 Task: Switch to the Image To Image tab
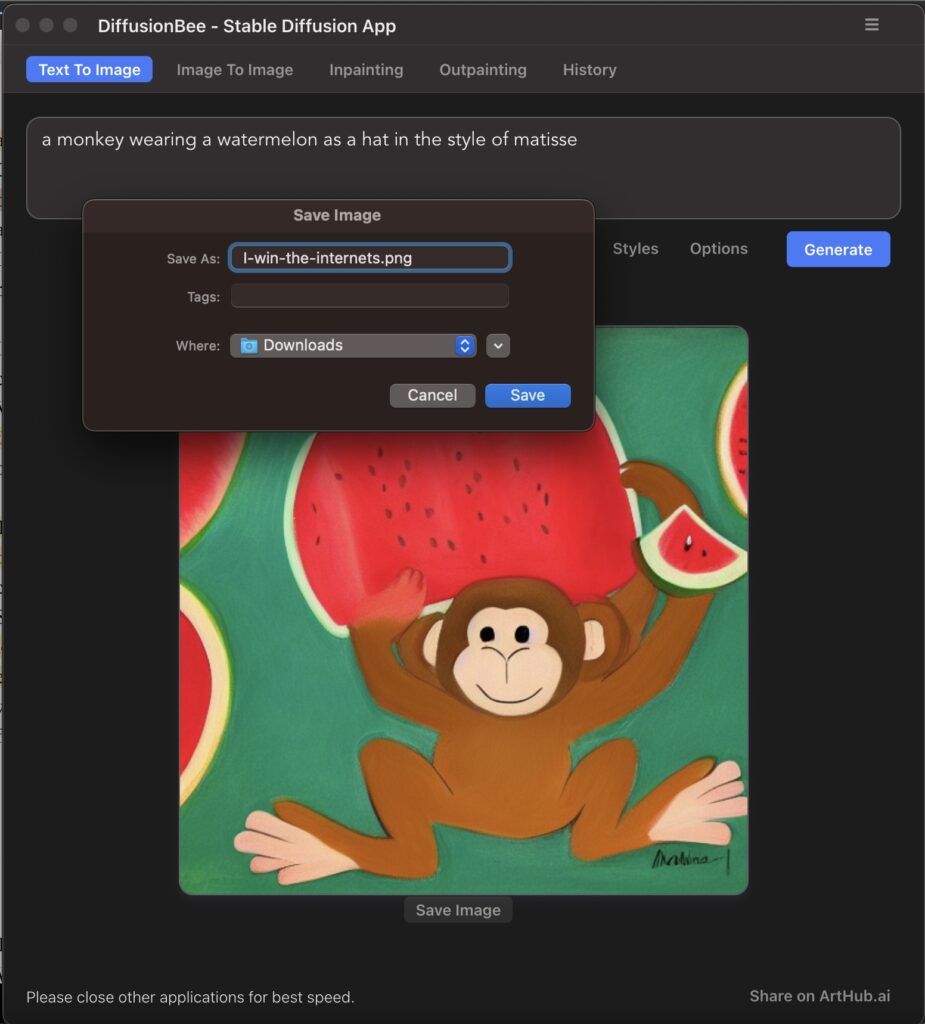click(235, 70)
